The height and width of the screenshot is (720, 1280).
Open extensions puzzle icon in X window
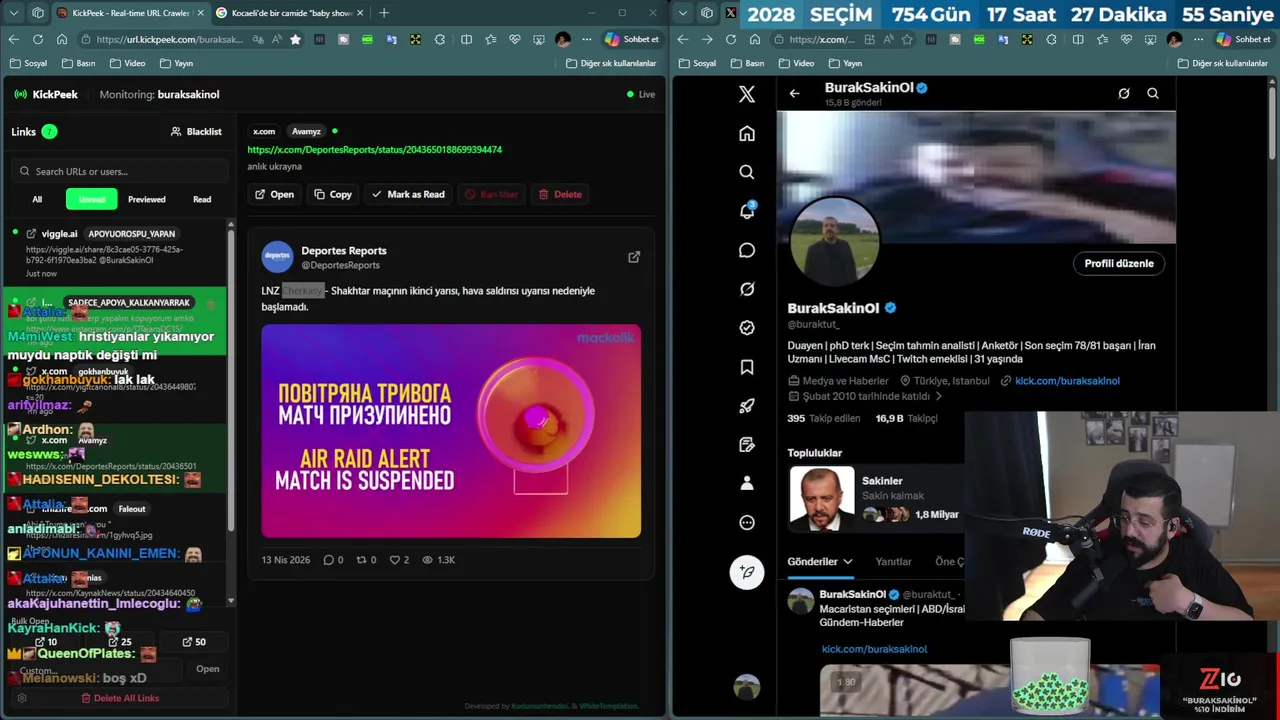pyautogui.click(x=1051, y=39)
